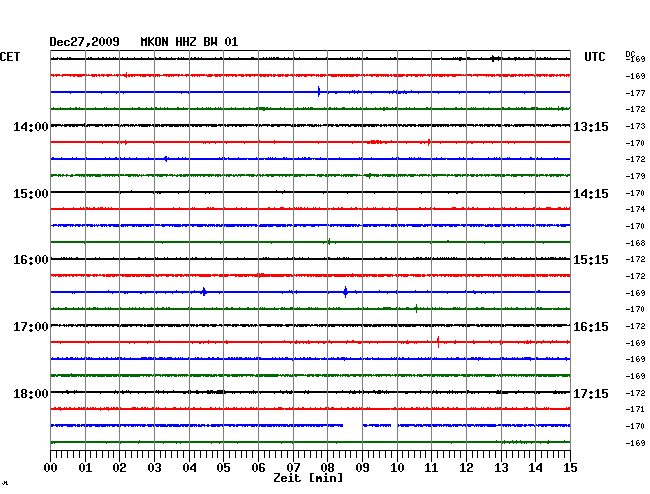Click the red trace spike in the 17:00 hour
This screenshot has height=494, width=650.
click(x=438, y=342)
